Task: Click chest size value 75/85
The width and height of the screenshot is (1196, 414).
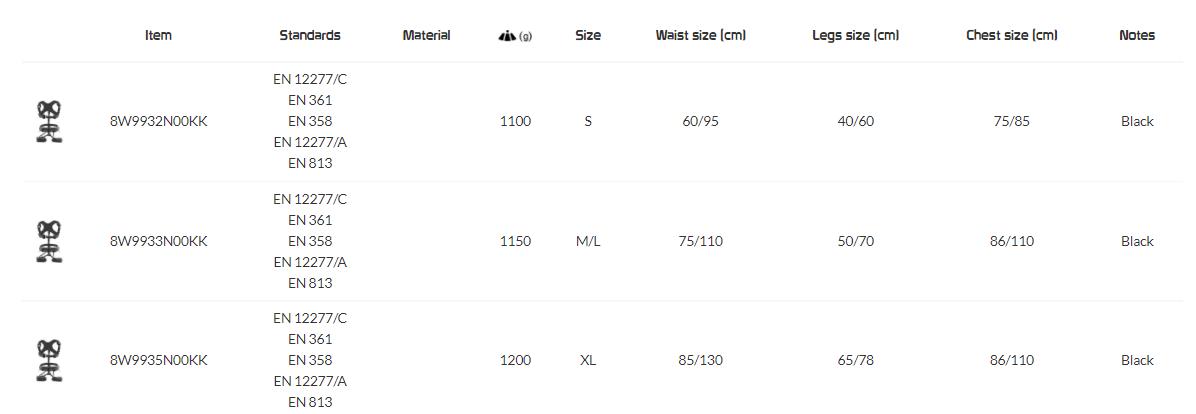Action: click(x=1011, y=122)
